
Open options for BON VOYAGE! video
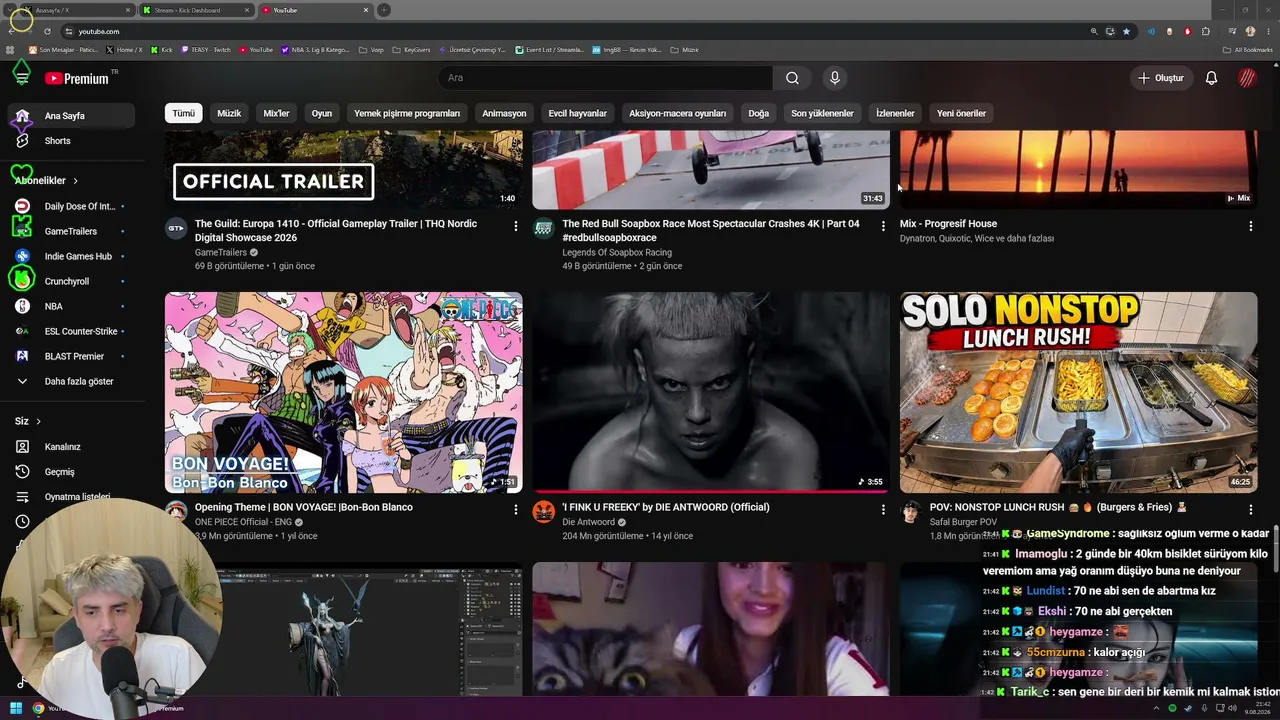click(516, 510)
